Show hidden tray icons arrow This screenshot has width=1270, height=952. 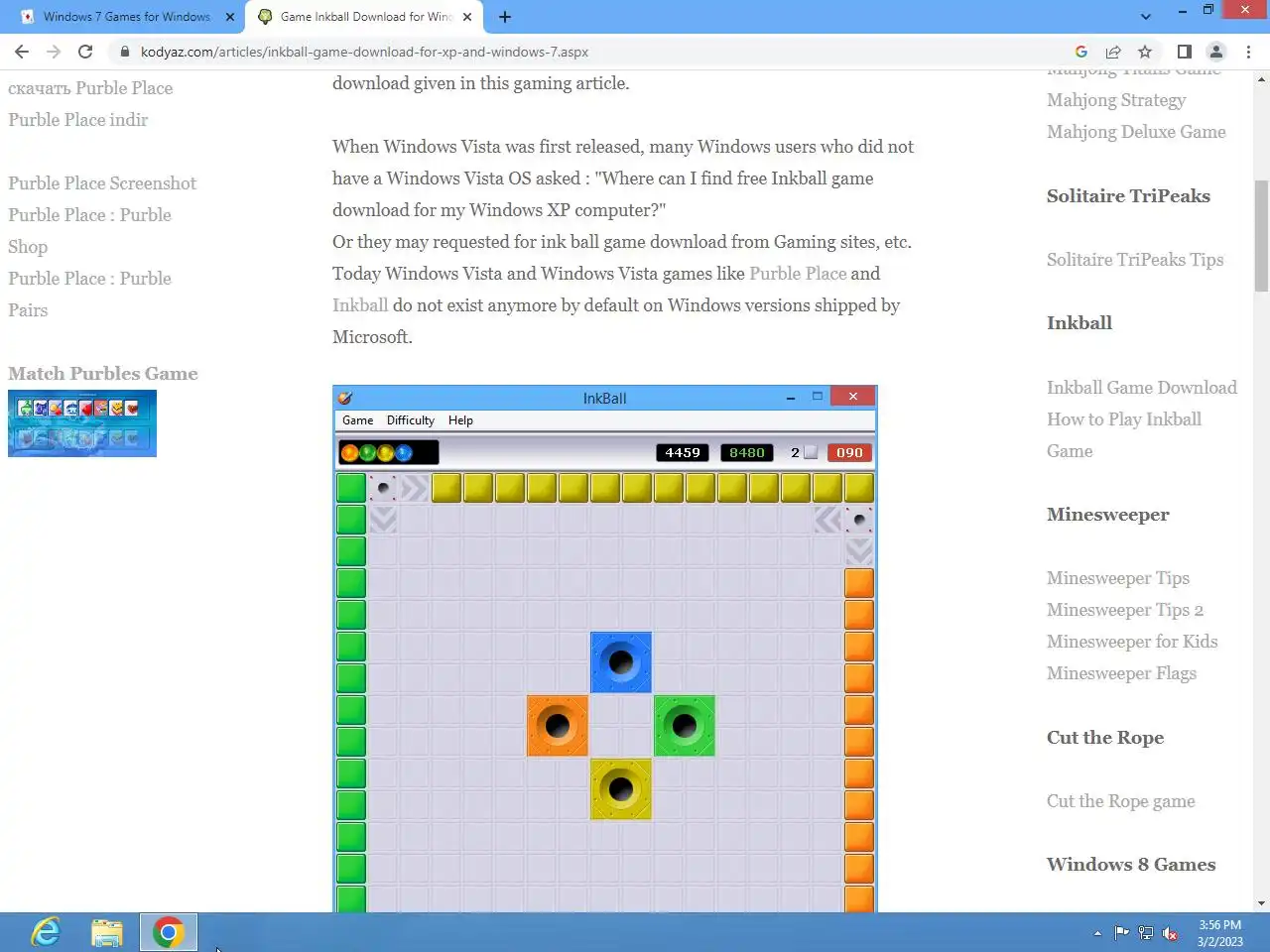click(x=1097, y=933)
